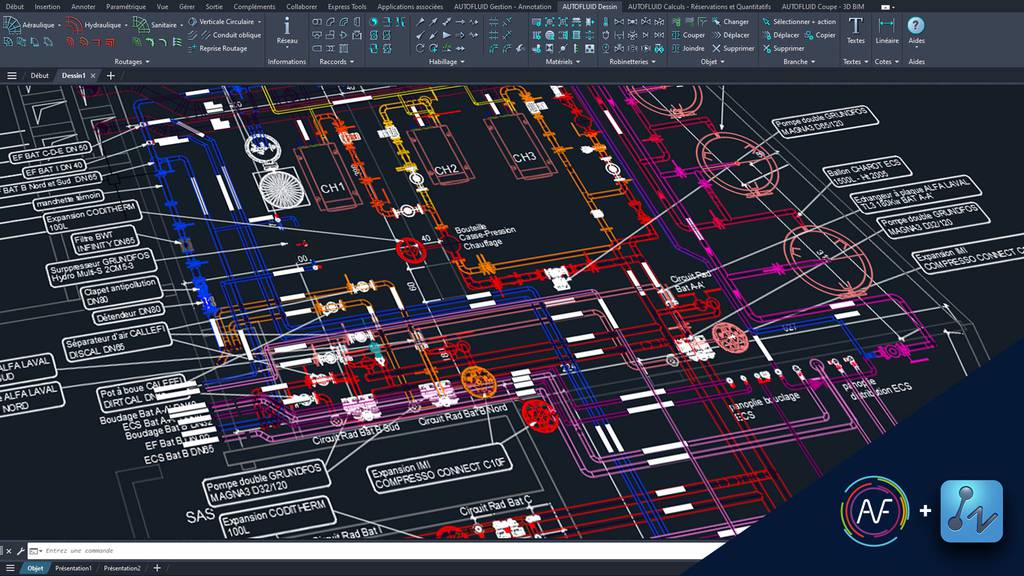Expand the Raccords panel

tap(337, 62)
